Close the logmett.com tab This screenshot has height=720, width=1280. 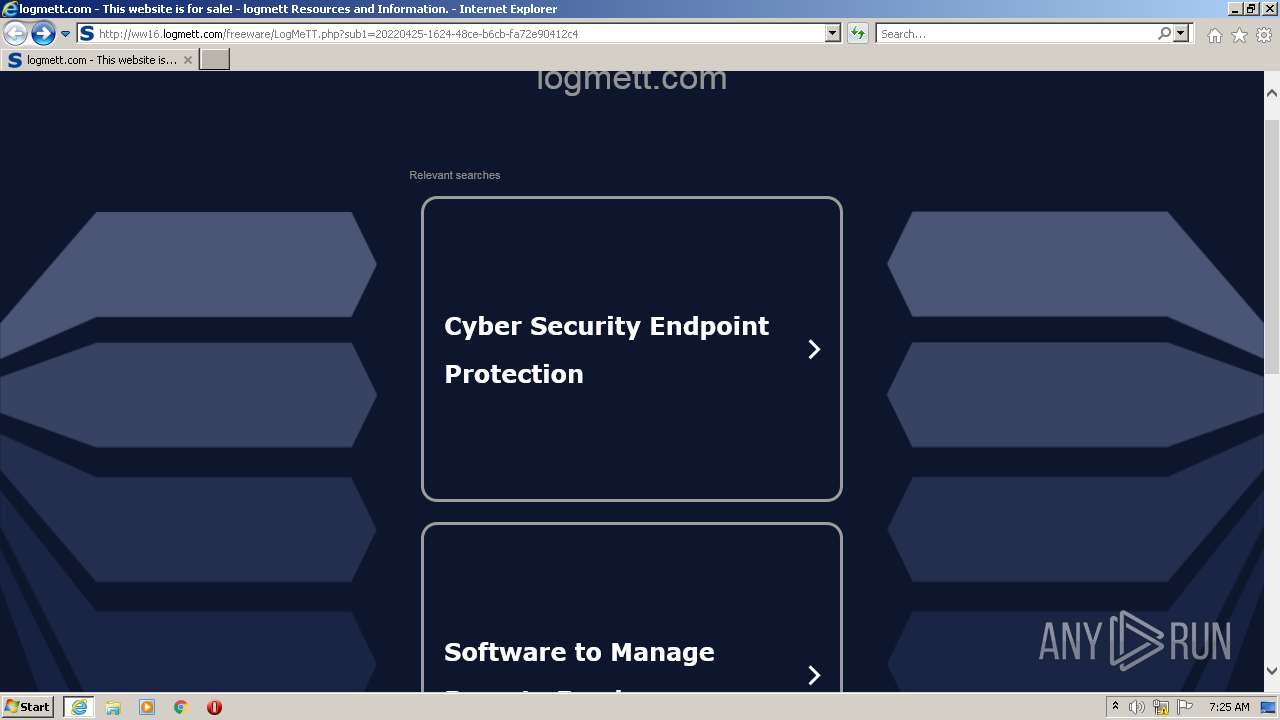[x=187, y=60]
